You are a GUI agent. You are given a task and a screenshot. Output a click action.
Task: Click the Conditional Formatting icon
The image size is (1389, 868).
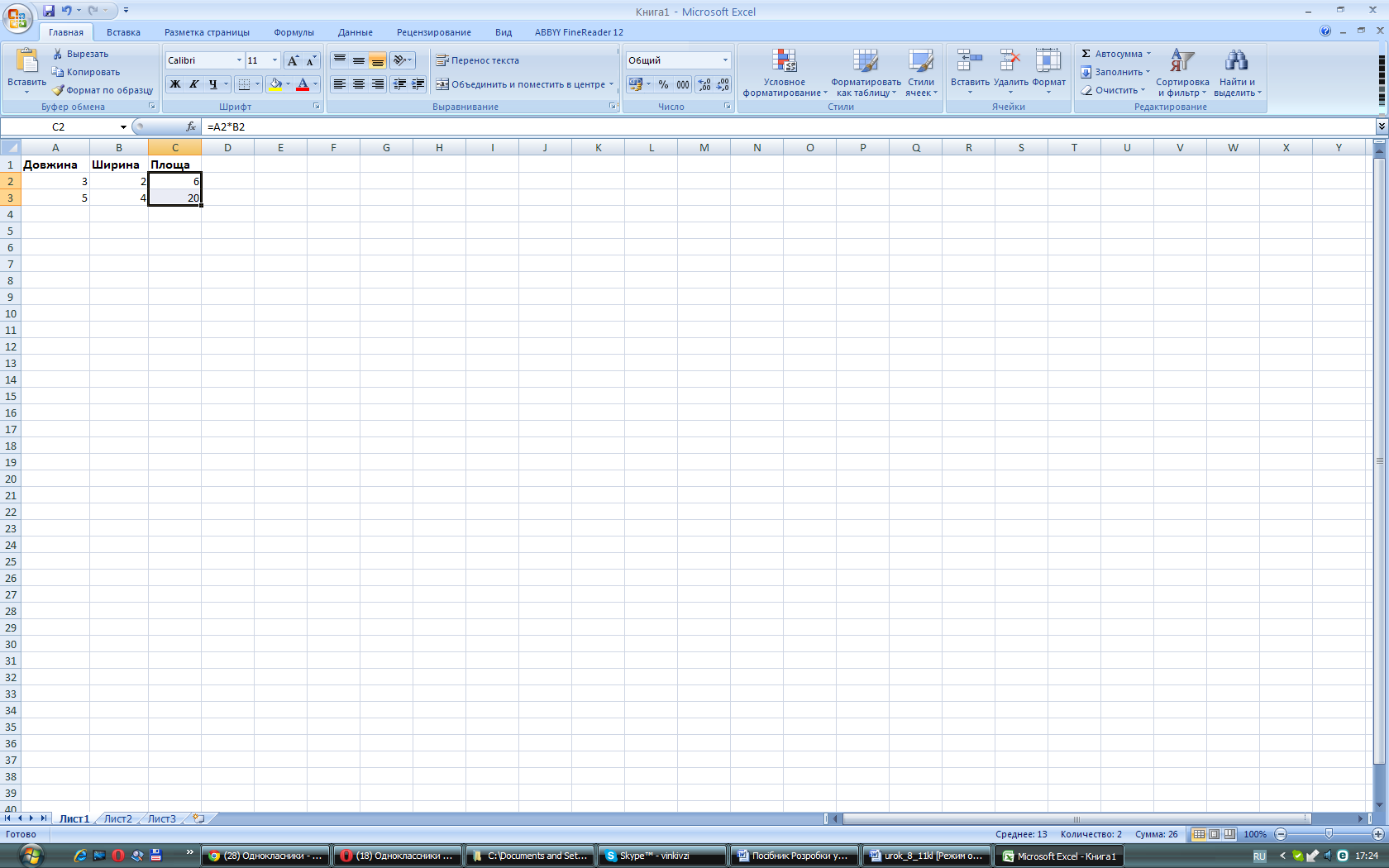tap(784, 62)
